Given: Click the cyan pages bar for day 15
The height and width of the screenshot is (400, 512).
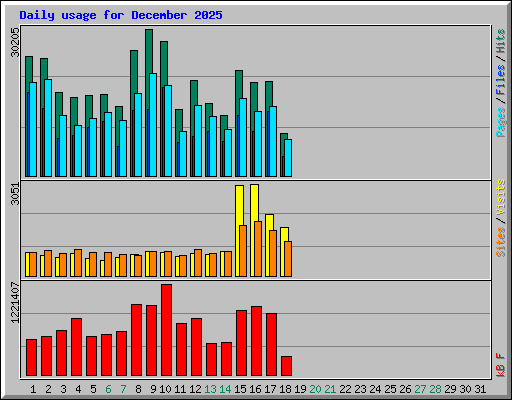Looking at the screenshot, I should pyautogui.click(x=243, y=137).
